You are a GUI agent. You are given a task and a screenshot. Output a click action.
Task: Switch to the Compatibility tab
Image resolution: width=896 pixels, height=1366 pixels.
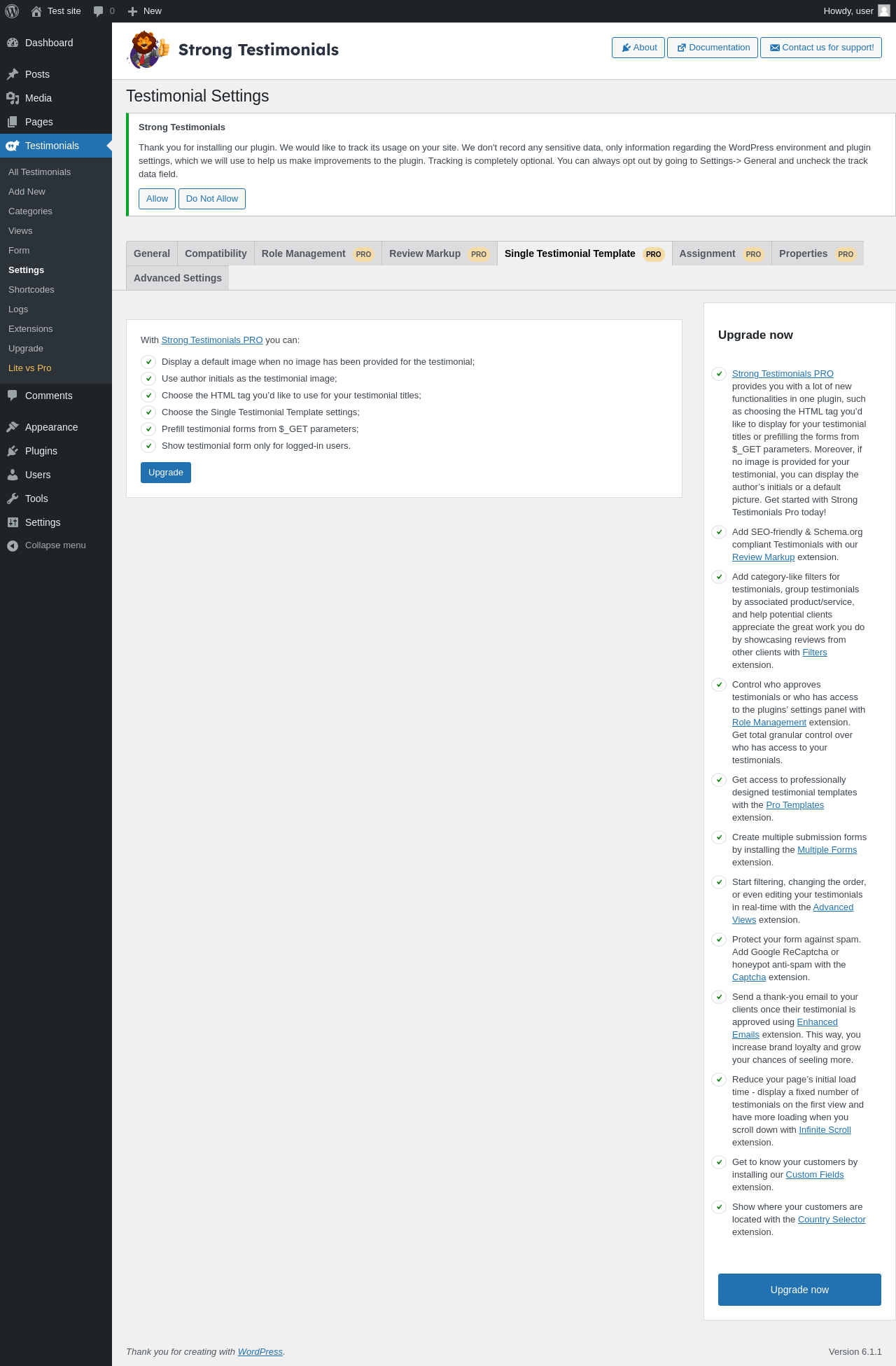pos(216,253)
